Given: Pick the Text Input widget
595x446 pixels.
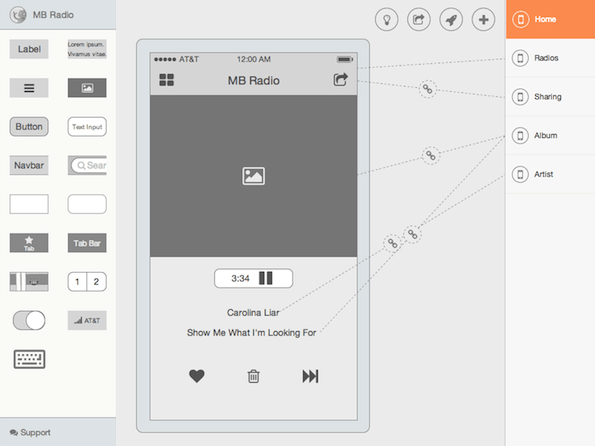Looking at the screenshot, I should pyautogui.click(x=87, y=126).
